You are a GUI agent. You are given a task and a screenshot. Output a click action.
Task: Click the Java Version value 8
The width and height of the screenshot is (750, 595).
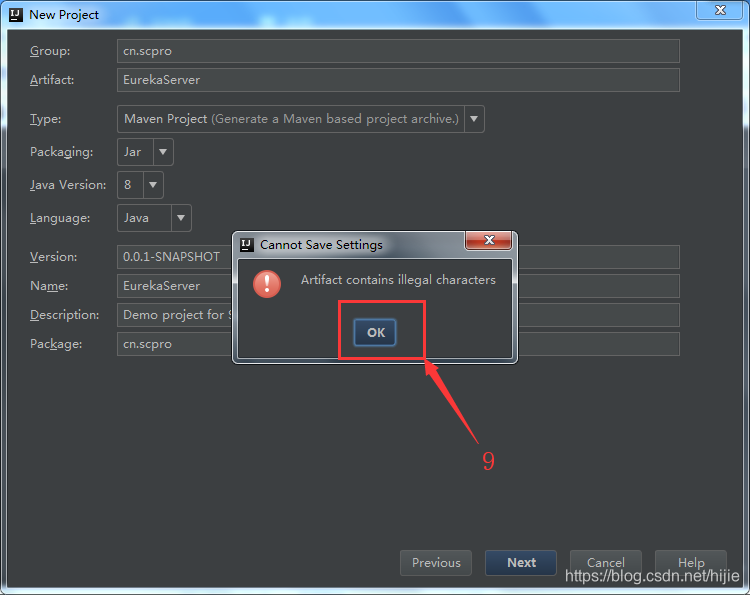pyautogui.click(x=127, y=185)
